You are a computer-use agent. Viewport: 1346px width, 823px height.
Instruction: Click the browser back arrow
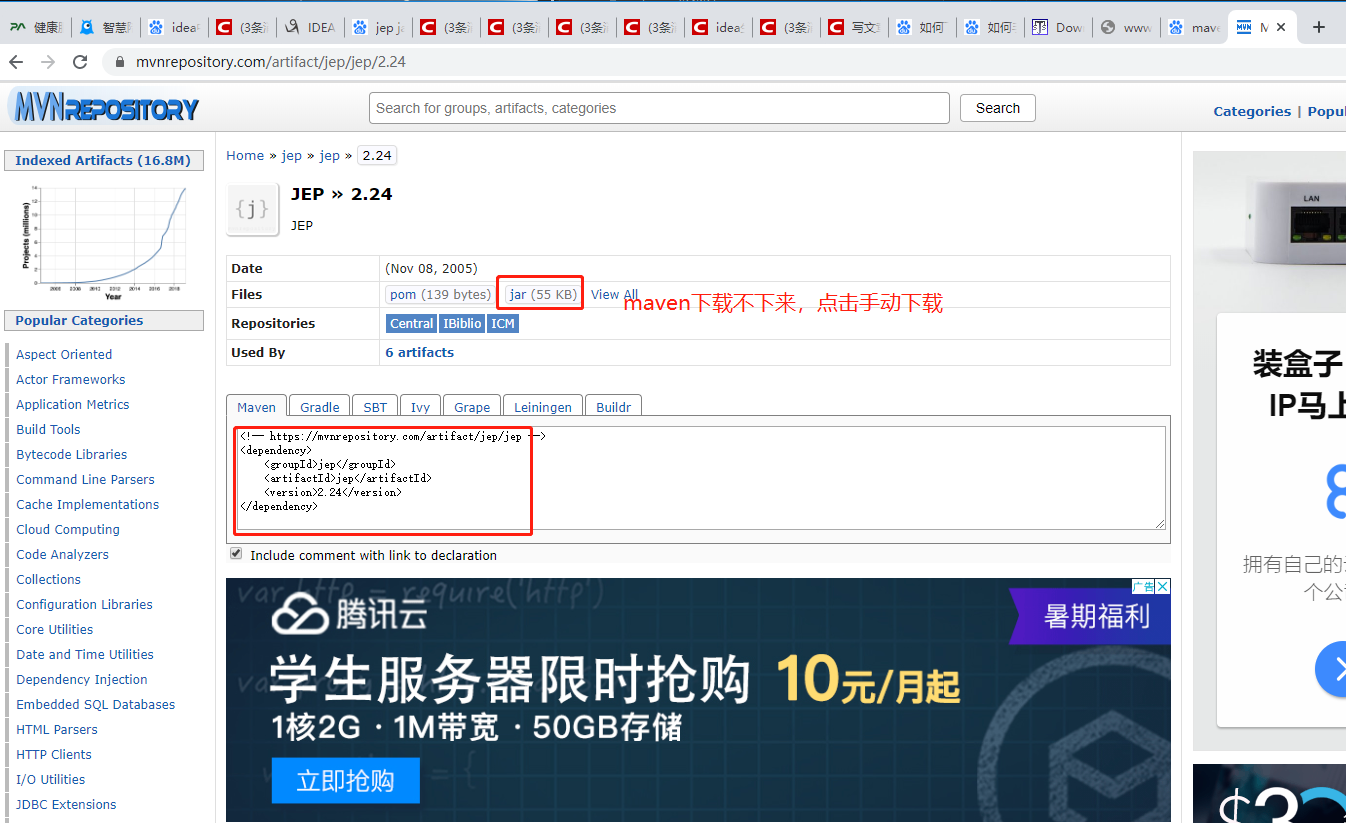tap(16, 61)
